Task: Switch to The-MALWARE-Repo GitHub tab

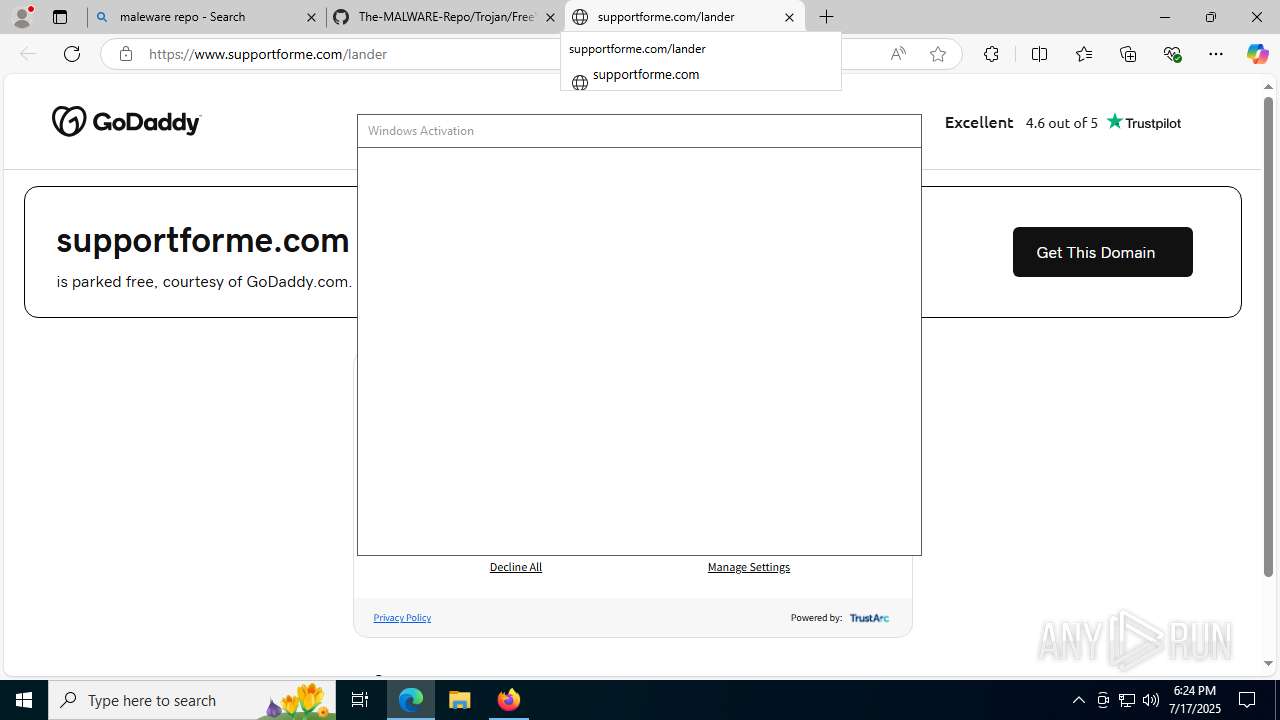Action: click(445, 17)
